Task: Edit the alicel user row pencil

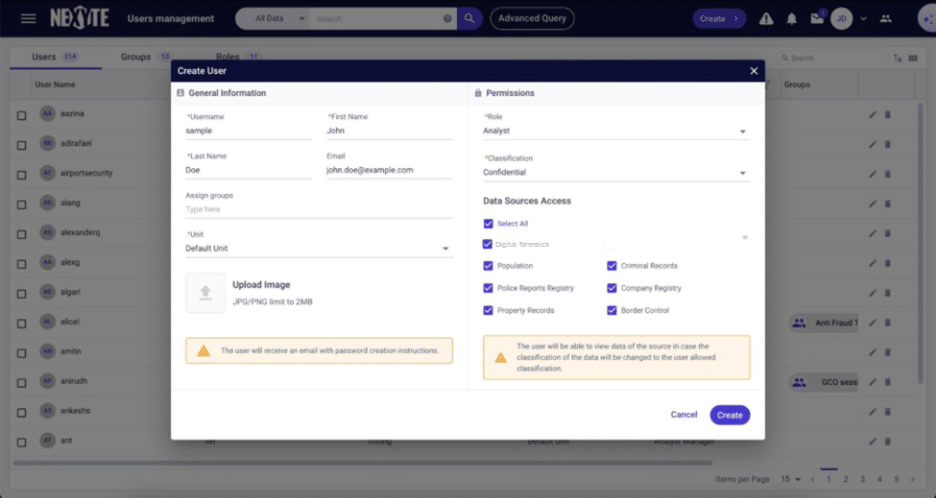Action: tap(873, 322)
